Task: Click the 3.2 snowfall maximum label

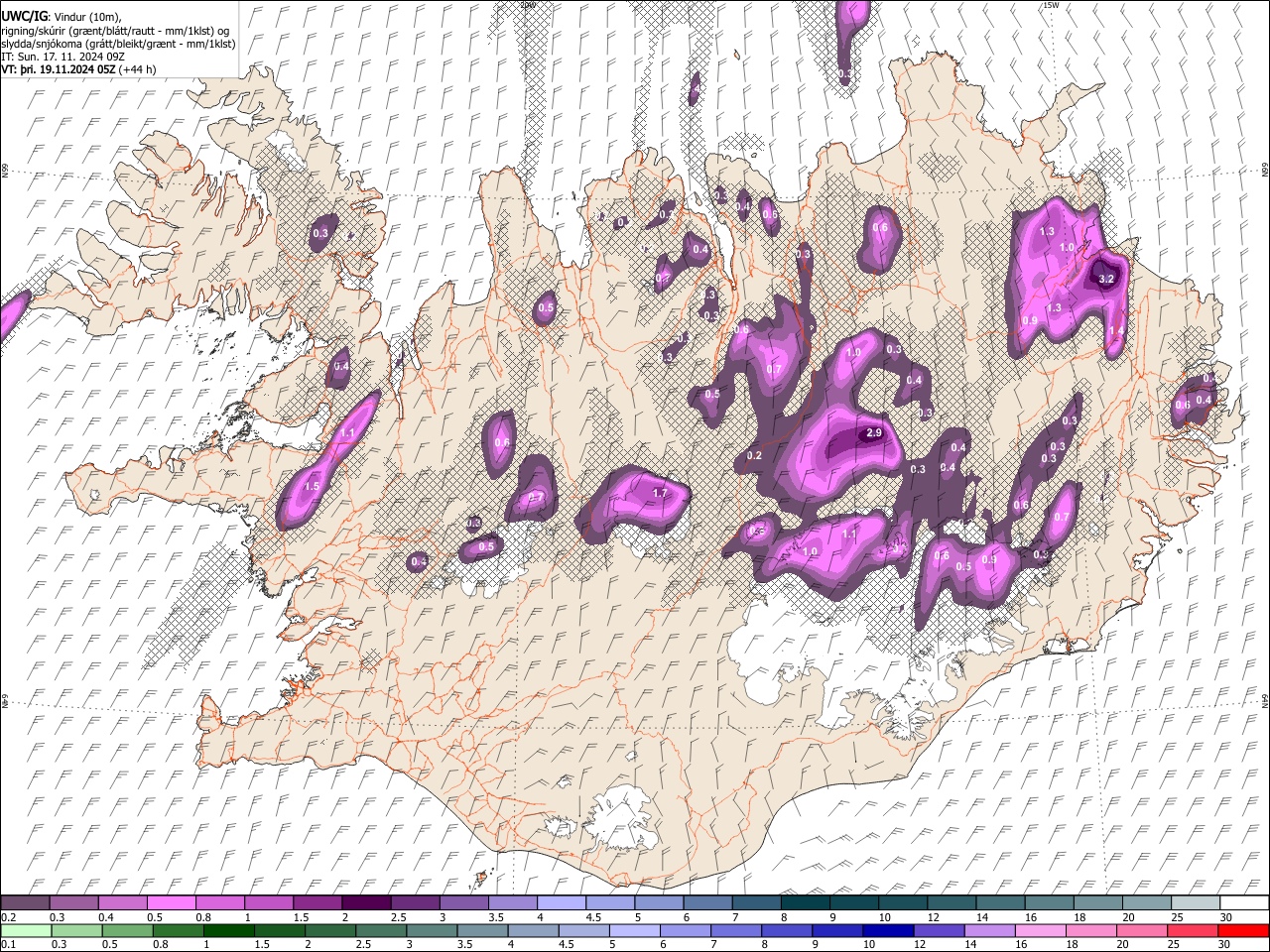Action: tap(1107, 280)
